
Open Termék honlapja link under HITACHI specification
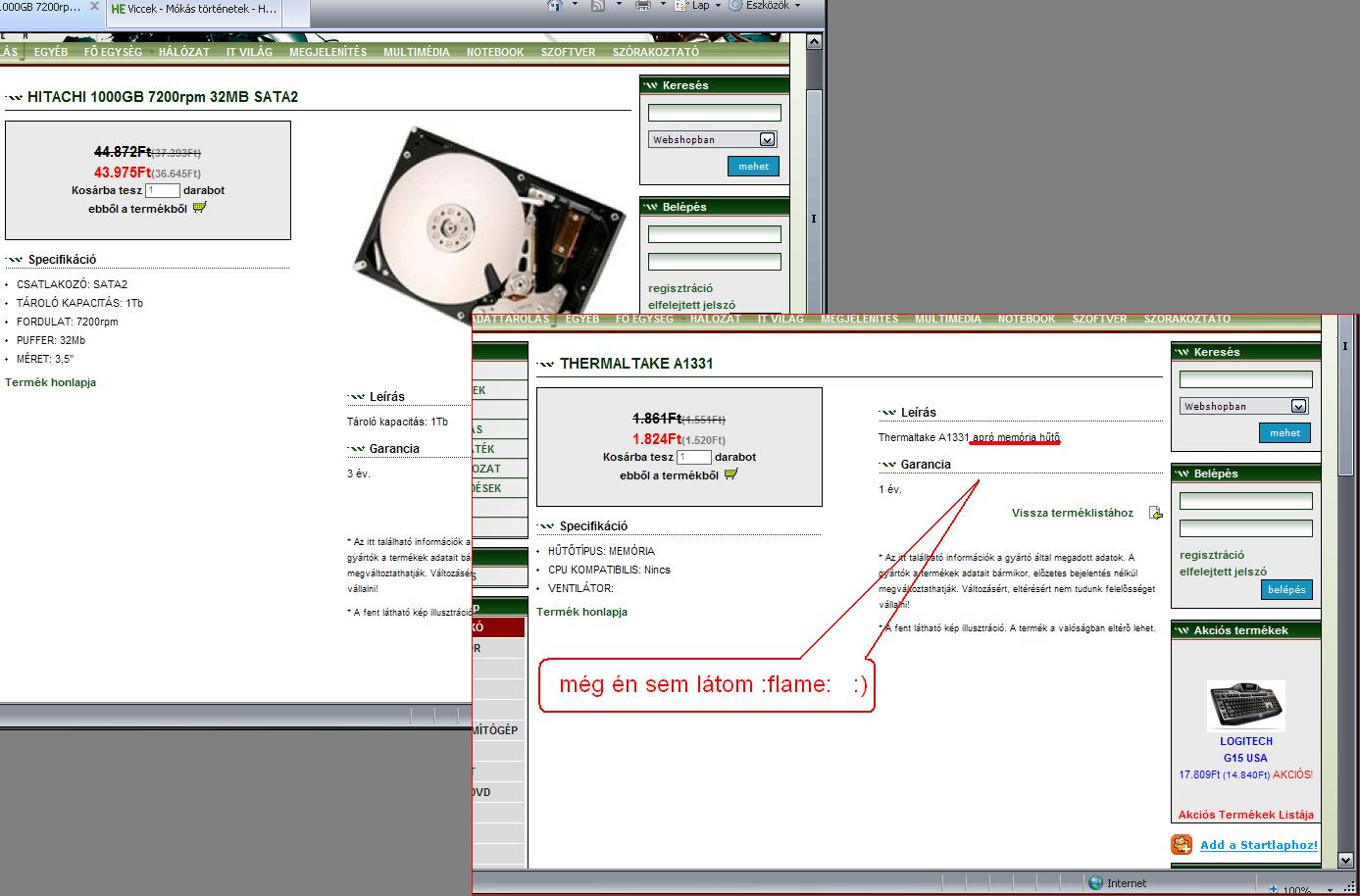[51, 382]
